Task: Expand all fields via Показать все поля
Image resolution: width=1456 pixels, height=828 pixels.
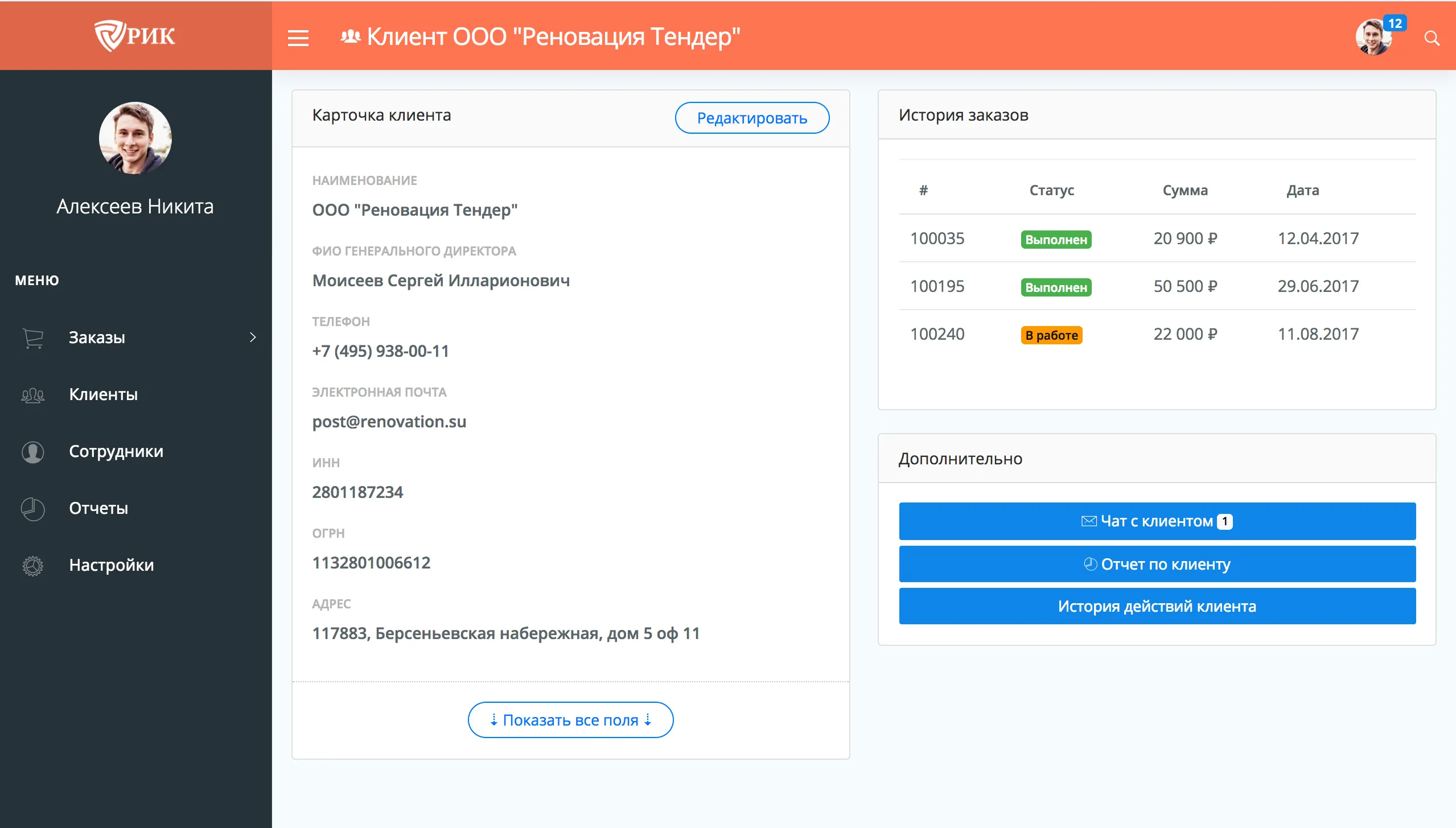Action: point(570,720)
